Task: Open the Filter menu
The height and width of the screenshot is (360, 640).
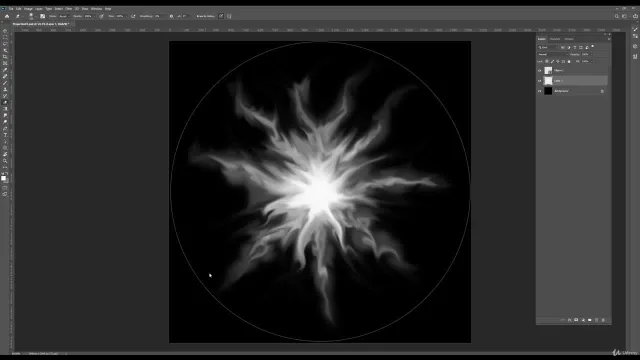Action: point(69,9)
